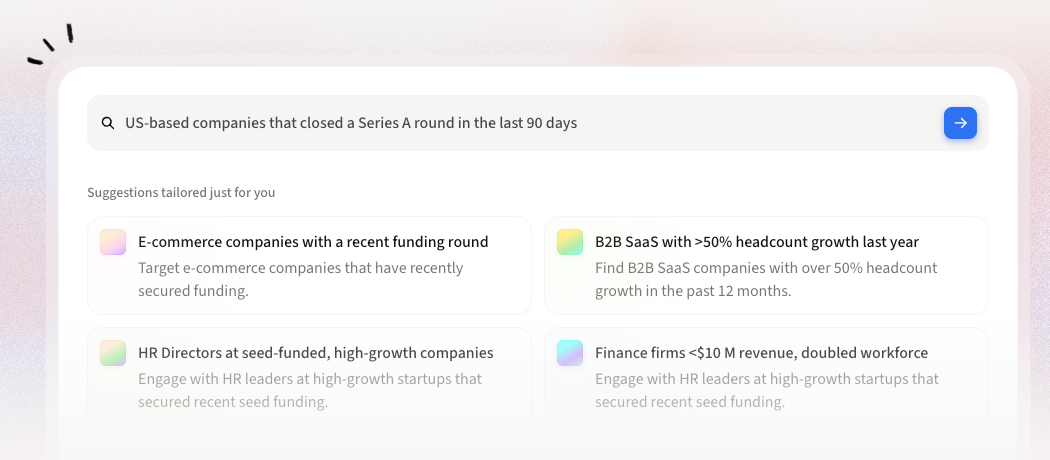Focus the Series A search query field
Image resolution: width=1050 pixels, height=460 pixels.
pos(700,123)
